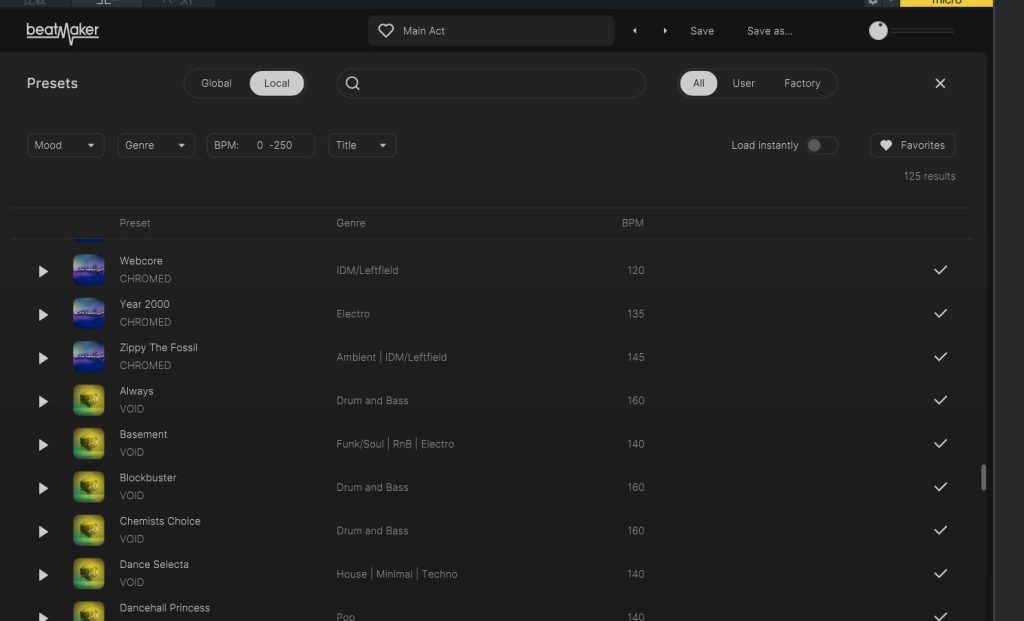Switch preset location to Global

(x=216, y=84)
